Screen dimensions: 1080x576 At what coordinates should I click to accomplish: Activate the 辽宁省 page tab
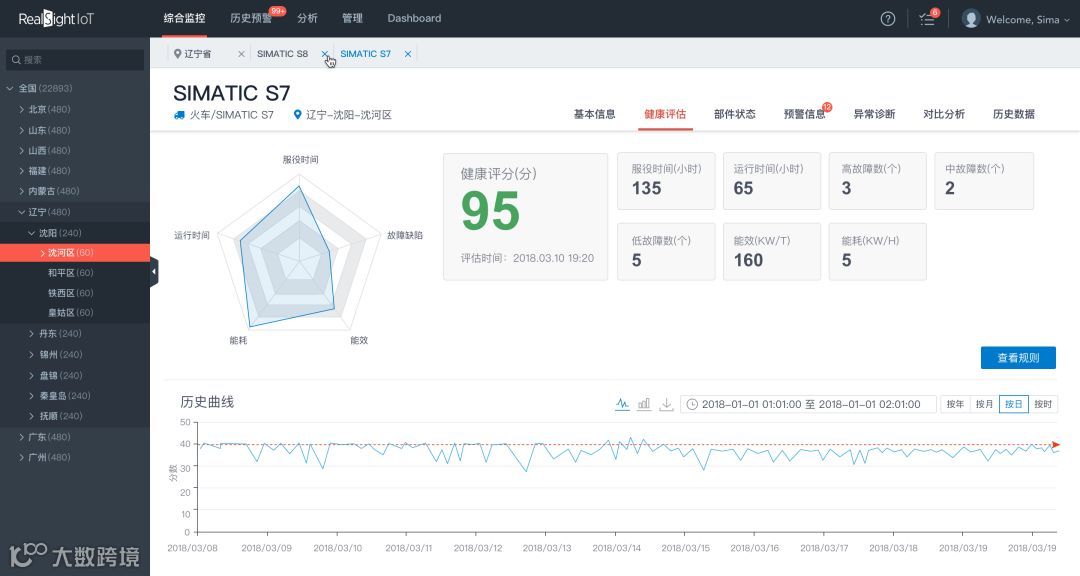coord(198,54)
